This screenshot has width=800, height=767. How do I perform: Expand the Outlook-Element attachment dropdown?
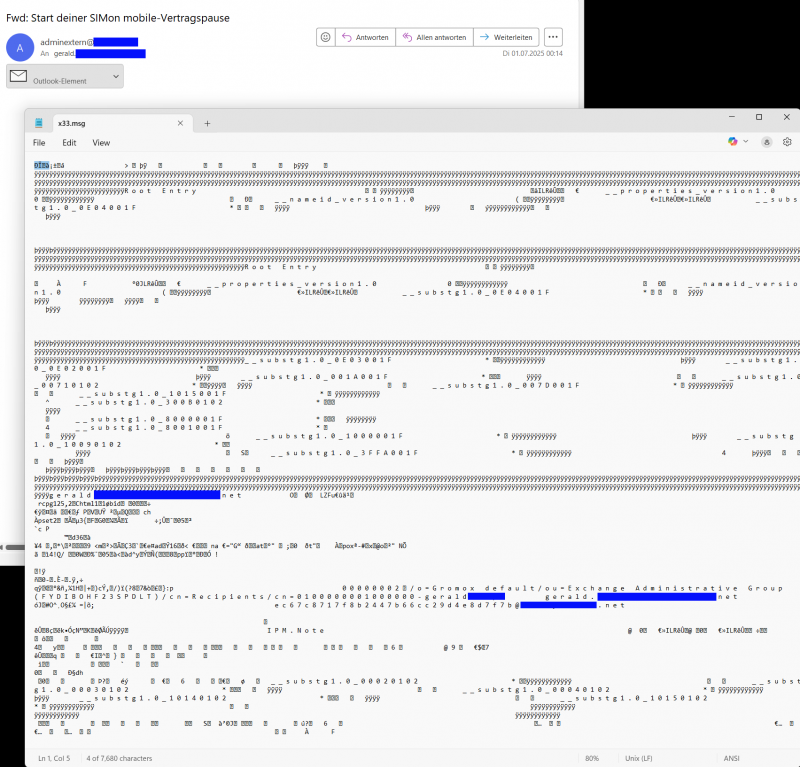116,77
